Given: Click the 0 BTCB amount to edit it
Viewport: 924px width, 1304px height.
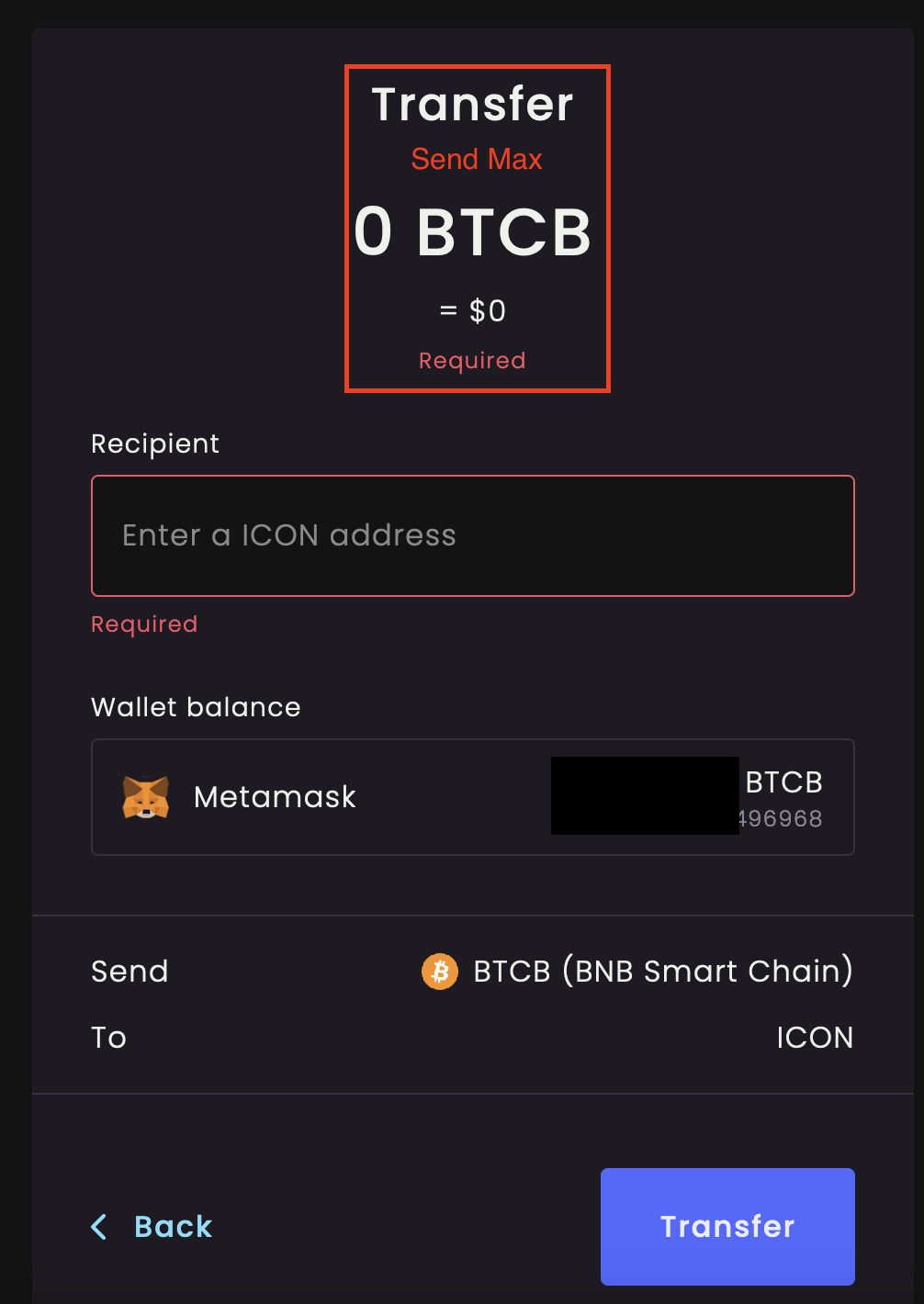Looking at the screenshot, I should pyautogui.click(x=473, y=232).
